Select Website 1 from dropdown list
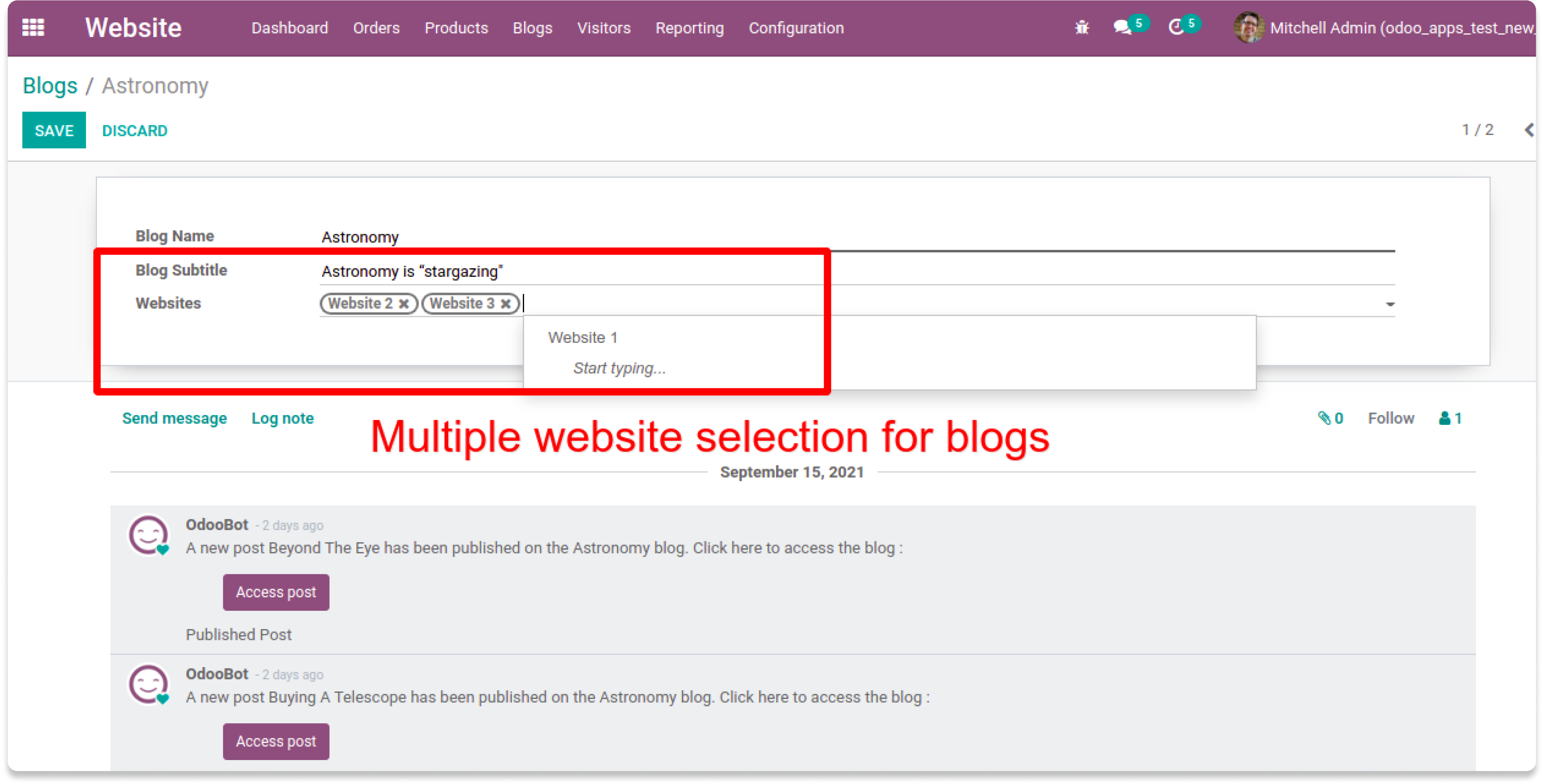The image size is (1542, 784). 582,338
